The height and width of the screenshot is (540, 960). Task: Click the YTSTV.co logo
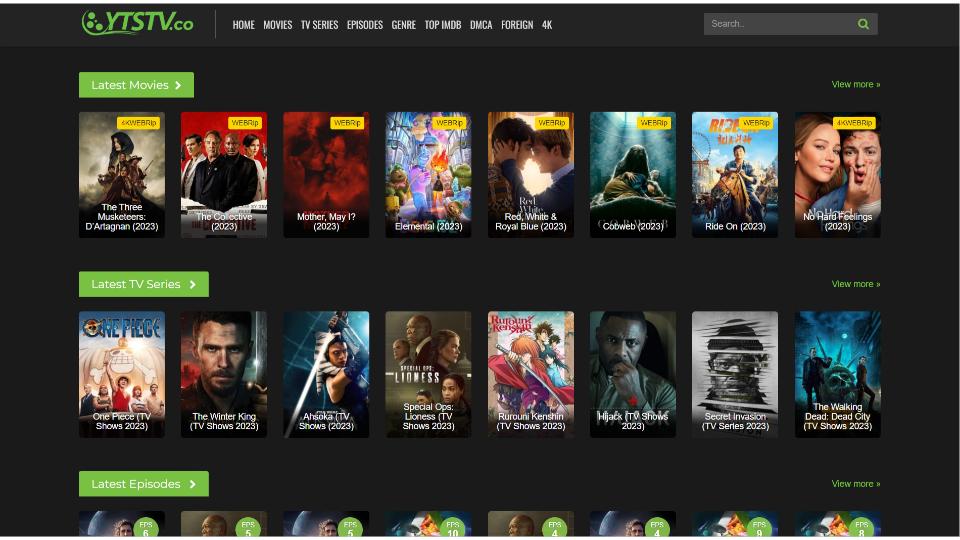pos(138,23)
